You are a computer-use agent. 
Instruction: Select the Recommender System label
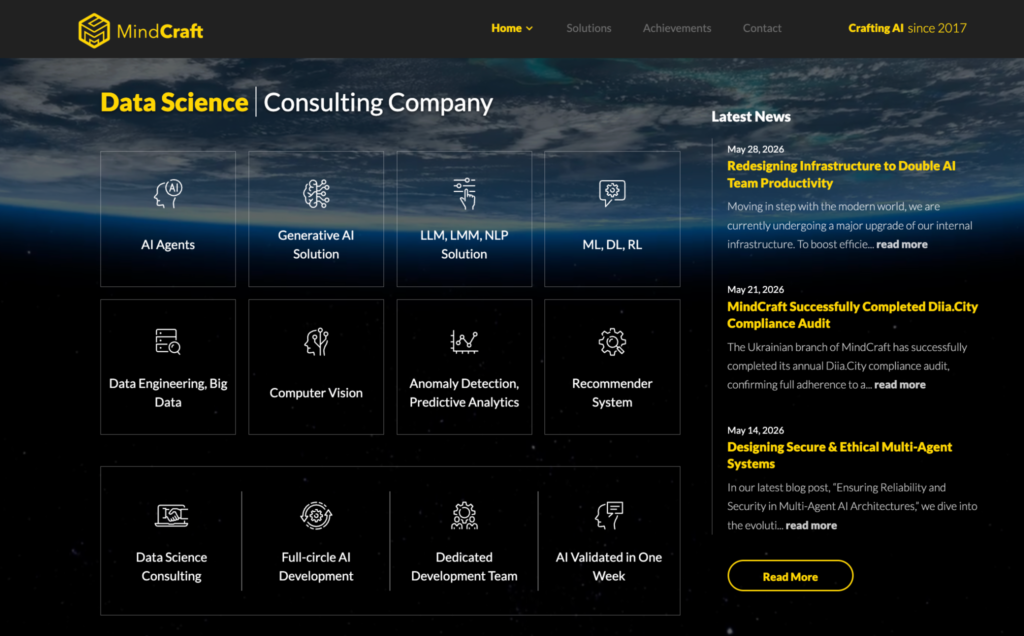point(612,392)
